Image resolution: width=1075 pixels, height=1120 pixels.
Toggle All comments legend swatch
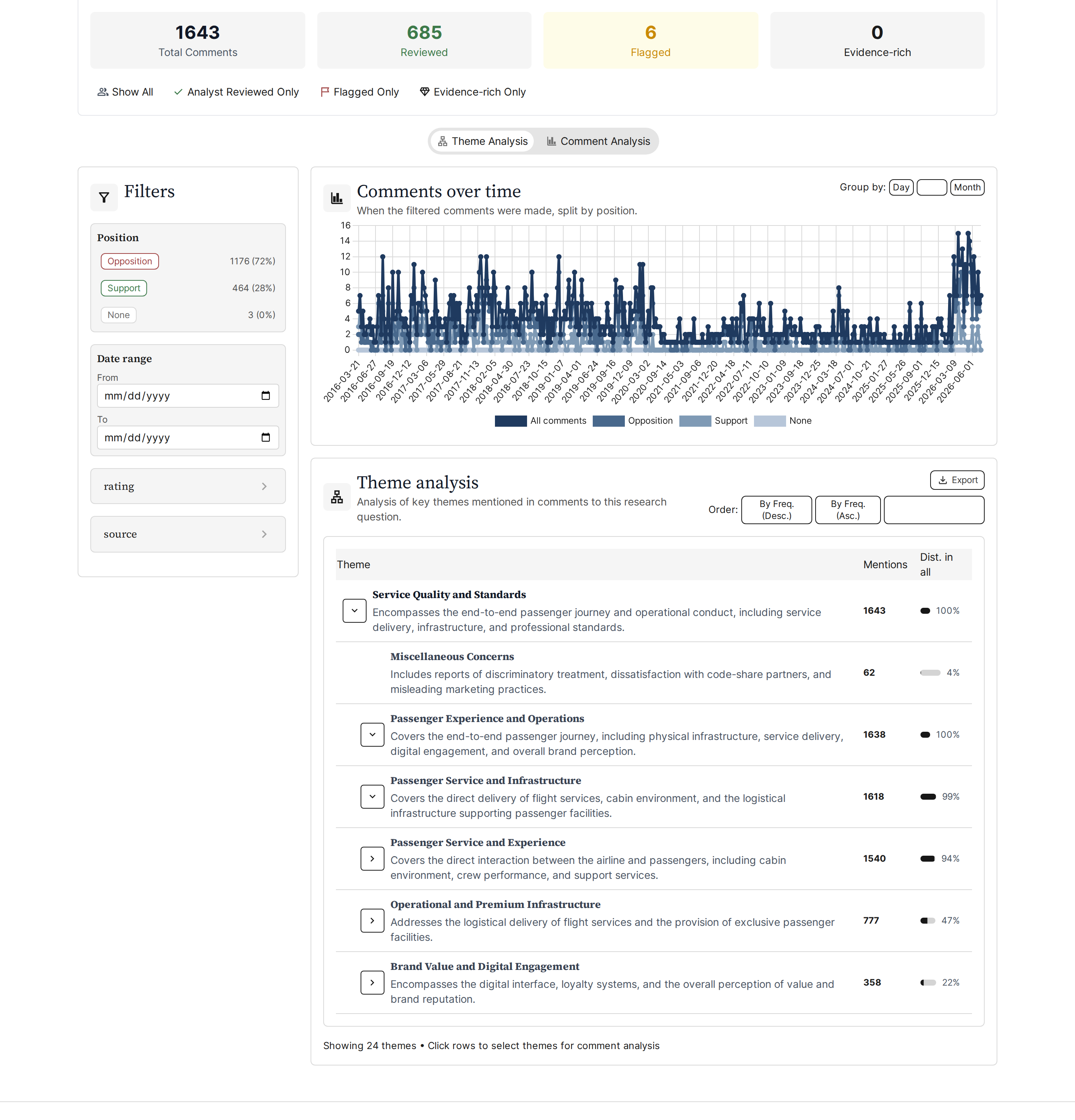511,421
